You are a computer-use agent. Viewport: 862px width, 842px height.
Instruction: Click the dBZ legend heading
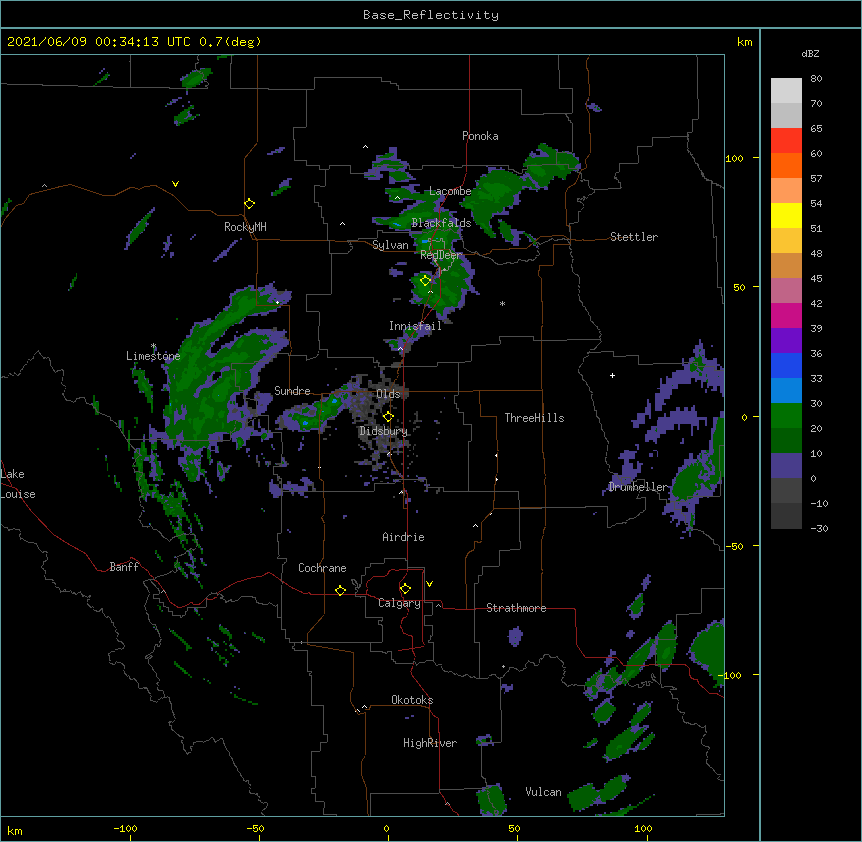[x=810, y=53]
